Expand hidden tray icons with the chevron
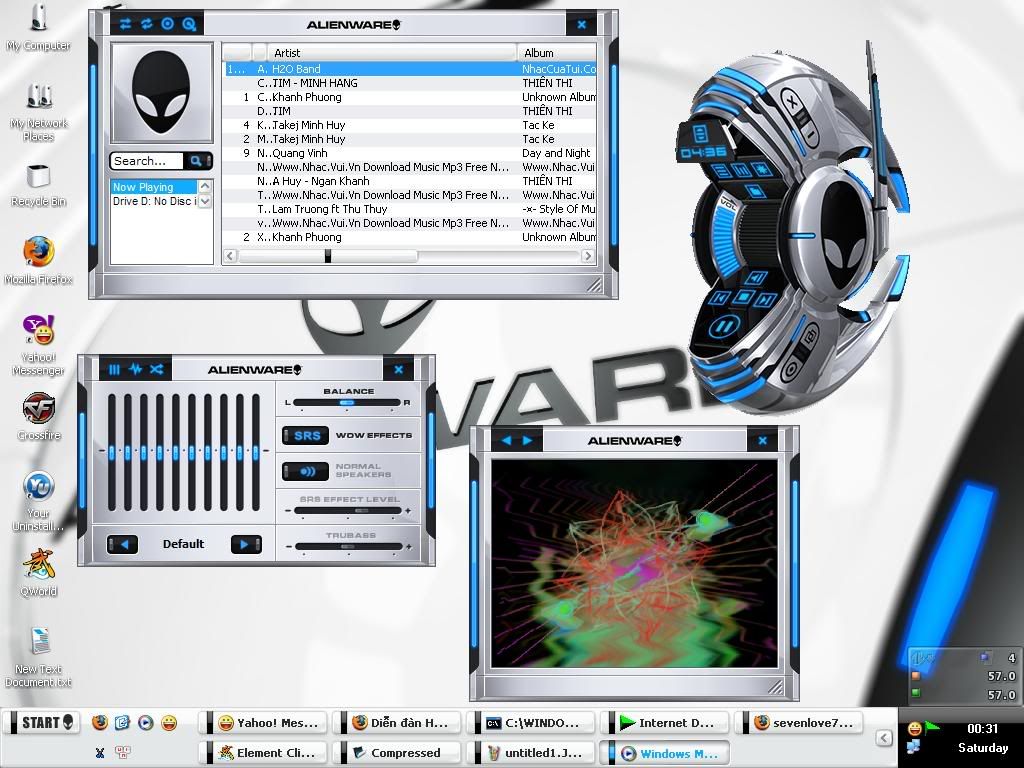This screenshot has width=1024, height=768. [x=884, y=738]
